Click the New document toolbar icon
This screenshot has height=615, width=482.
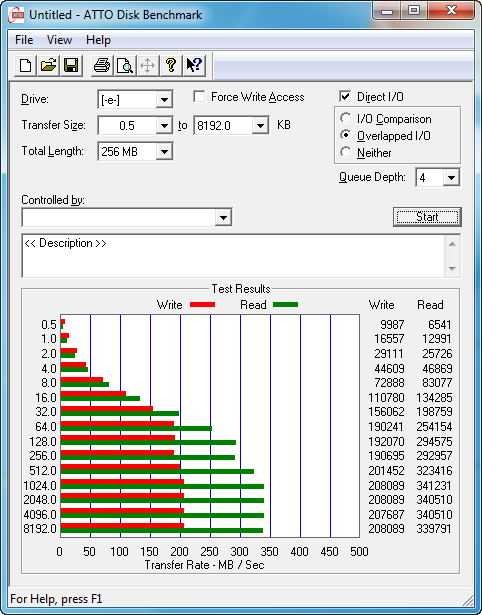point(25,65)
